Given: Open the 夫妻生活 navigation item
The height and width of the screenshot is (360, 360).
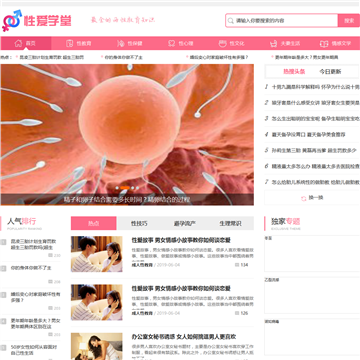Looking at the screenshot, I should click(x=285, y=43).
